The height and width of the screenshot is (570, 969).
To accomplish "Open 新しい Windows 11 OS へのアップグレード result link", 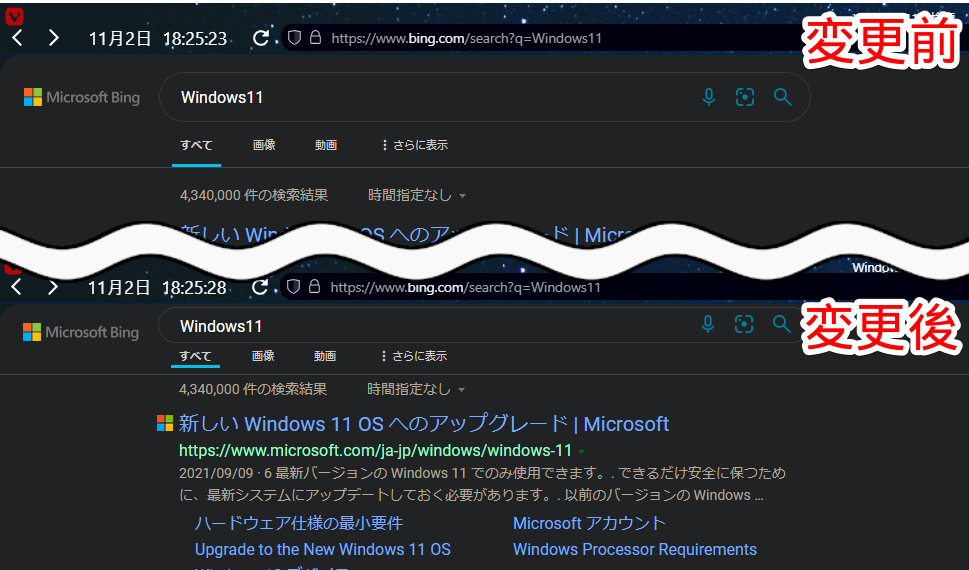I will coord(424,424).
